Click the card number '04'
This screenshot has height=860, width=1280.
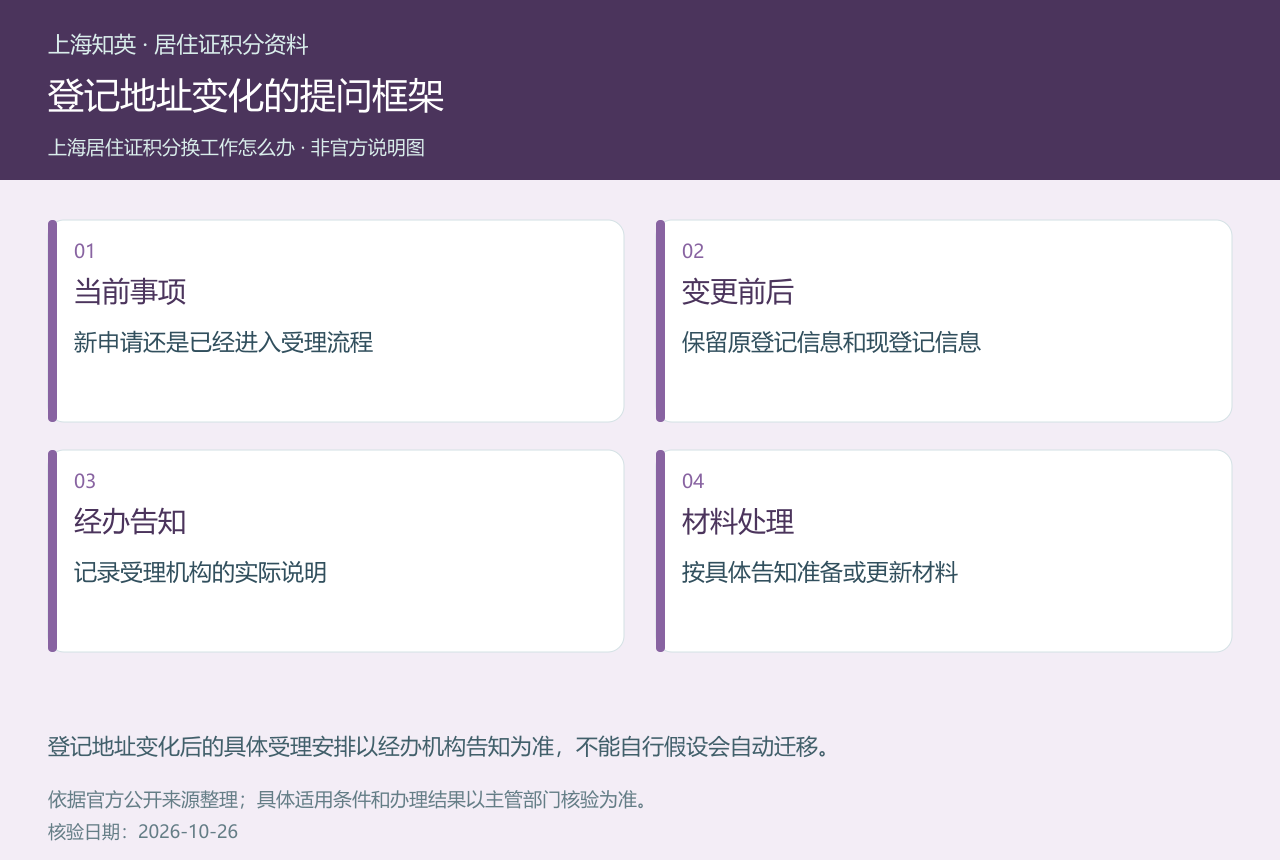[693, 481]
